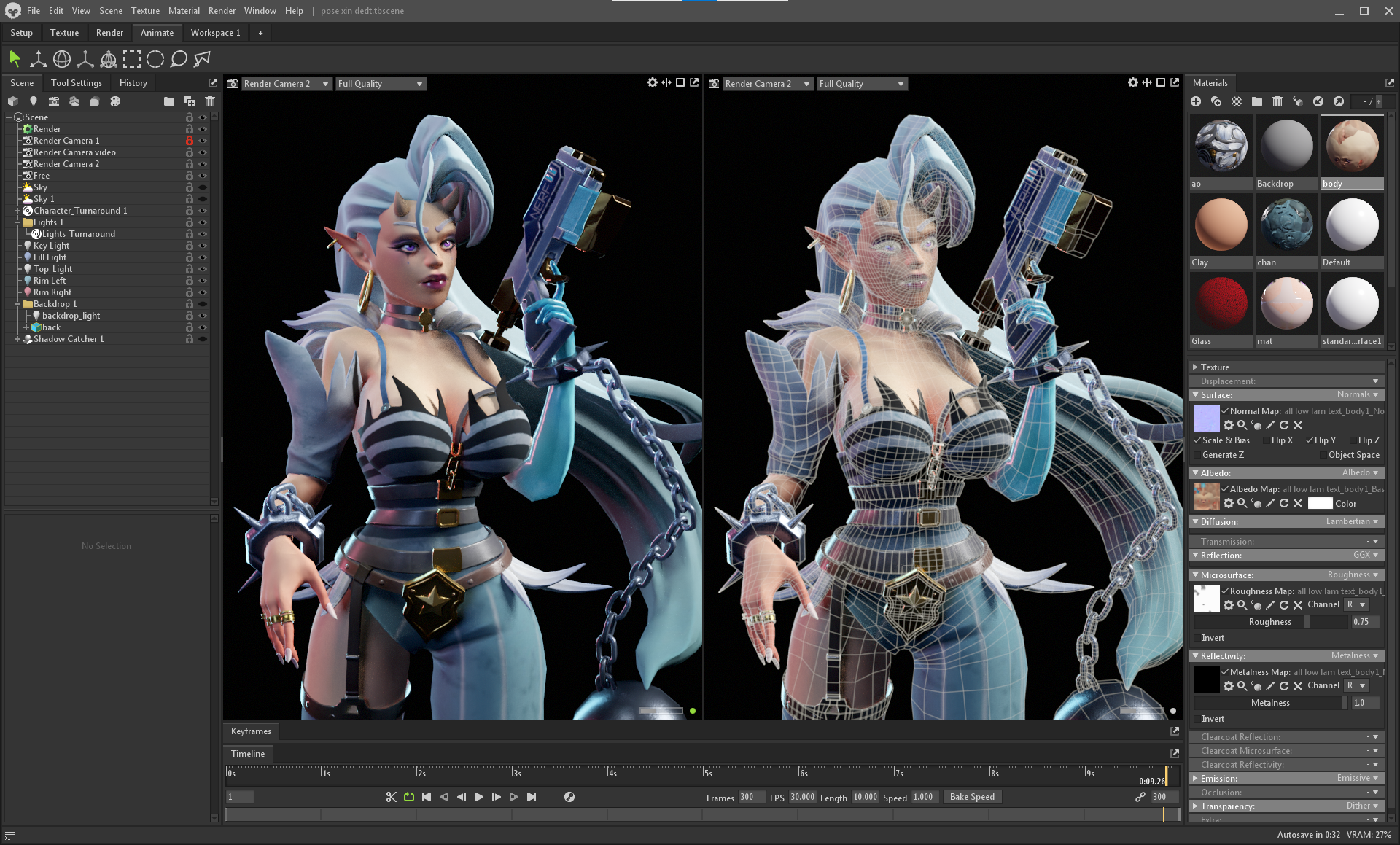
Task: Choose the lasso selection tool
Action: (179, 59)
